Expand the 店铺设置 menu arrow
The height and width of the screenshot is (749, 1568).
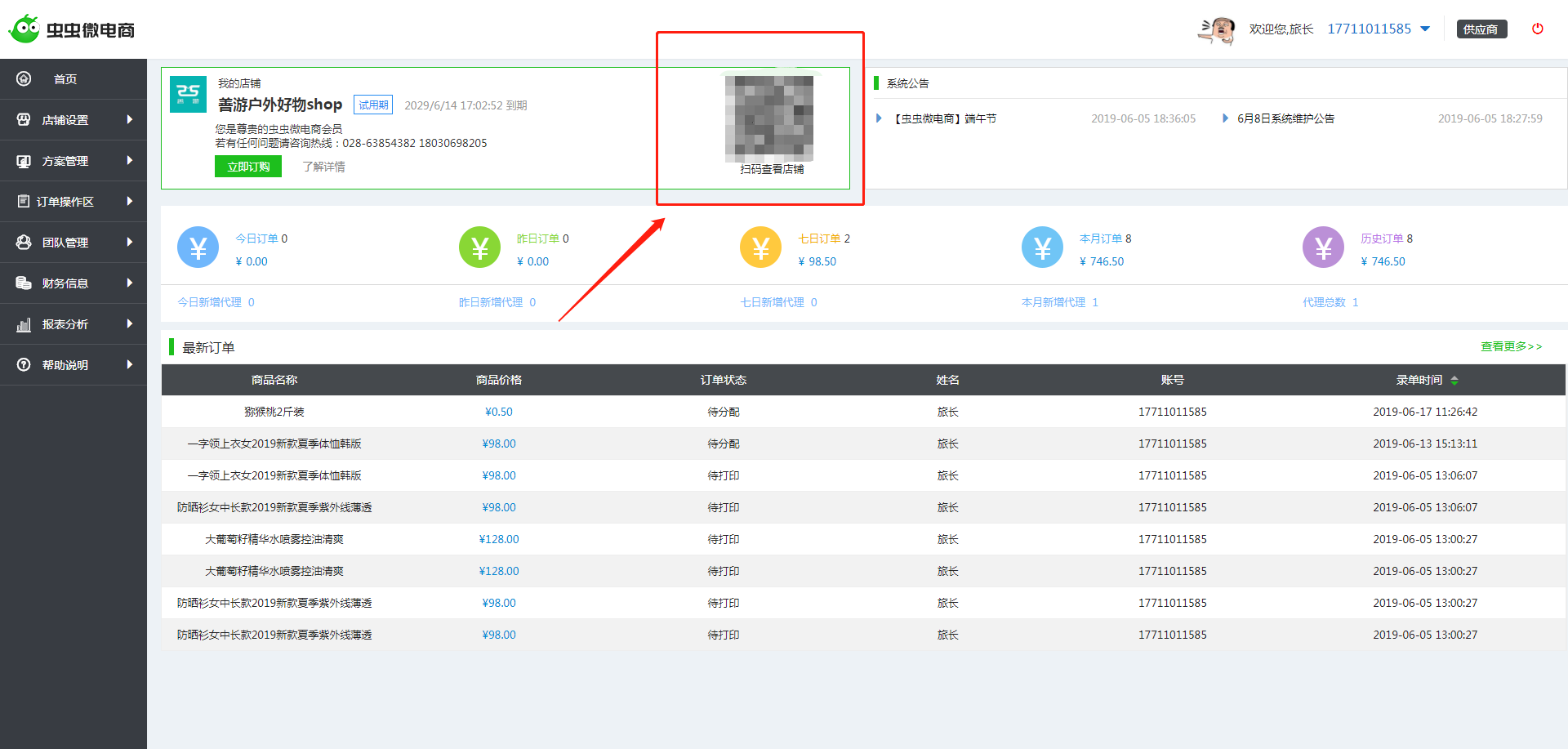tap(129, 119)
